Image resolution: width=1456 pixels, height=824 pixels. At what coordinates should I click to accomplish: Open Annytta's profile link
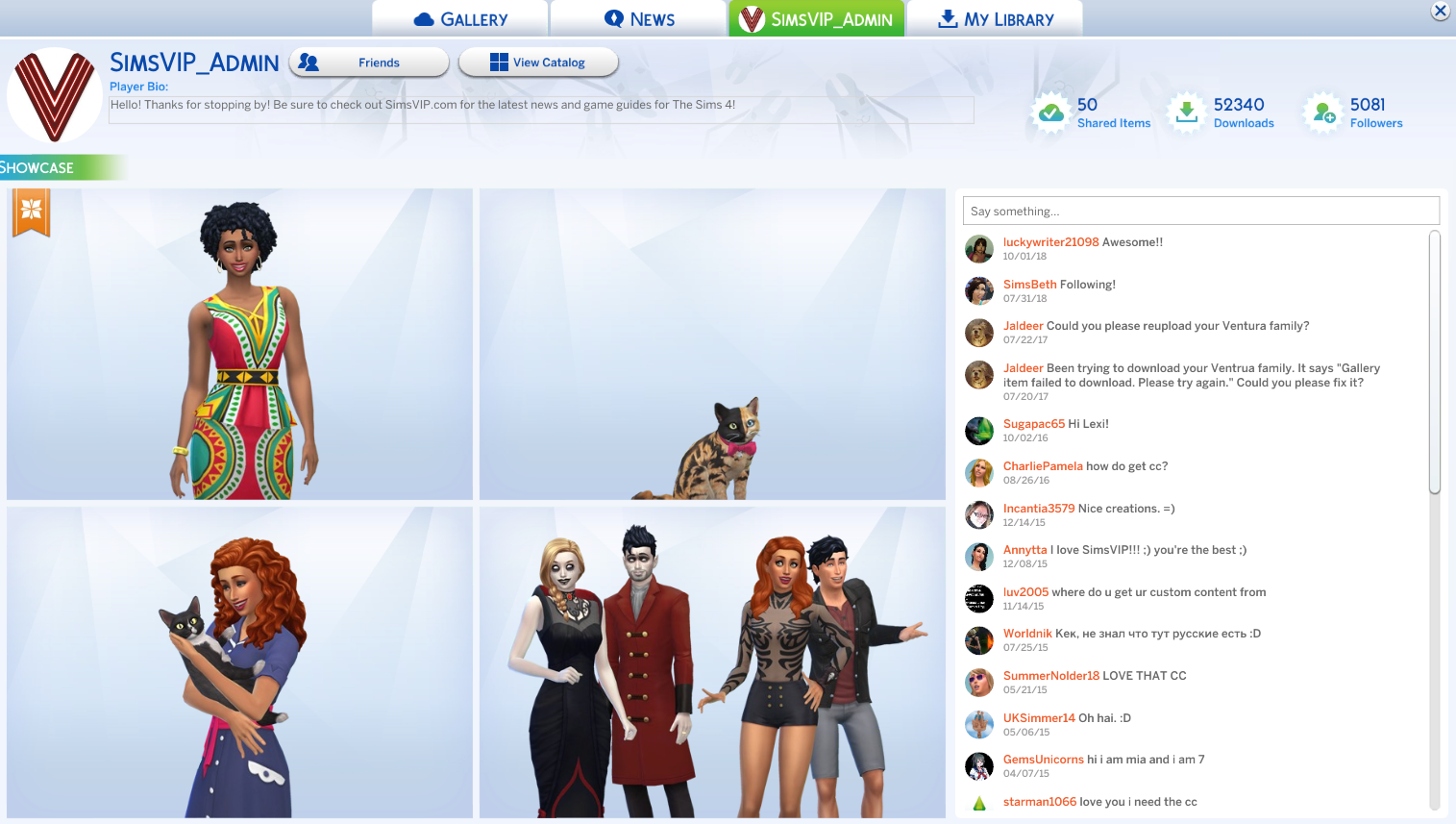(1025, 550)
